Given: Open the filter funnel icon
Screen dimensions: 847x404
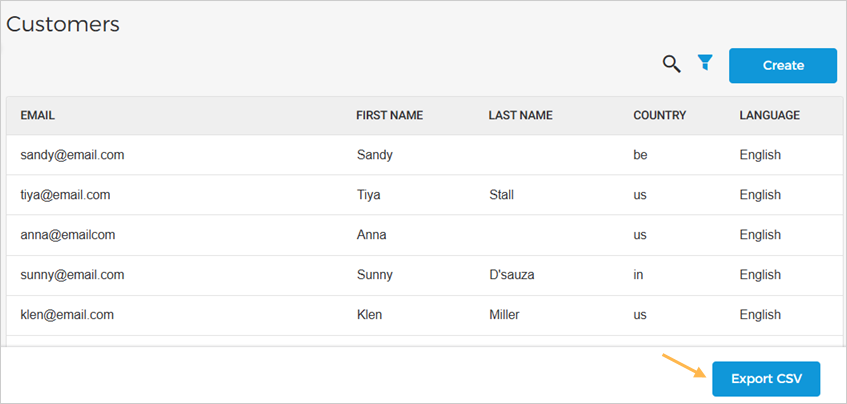Looking at the screenshot, I should coord(705,64).
